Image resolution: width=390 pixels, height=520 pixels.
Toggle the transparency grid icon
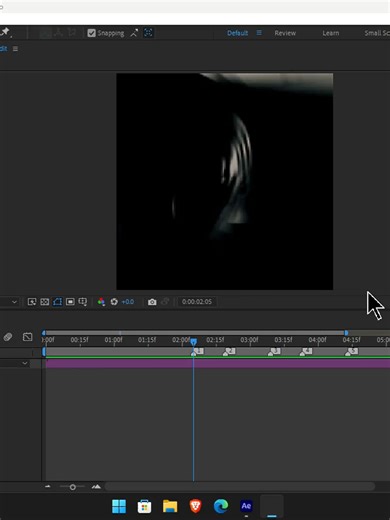click(45, 302)
